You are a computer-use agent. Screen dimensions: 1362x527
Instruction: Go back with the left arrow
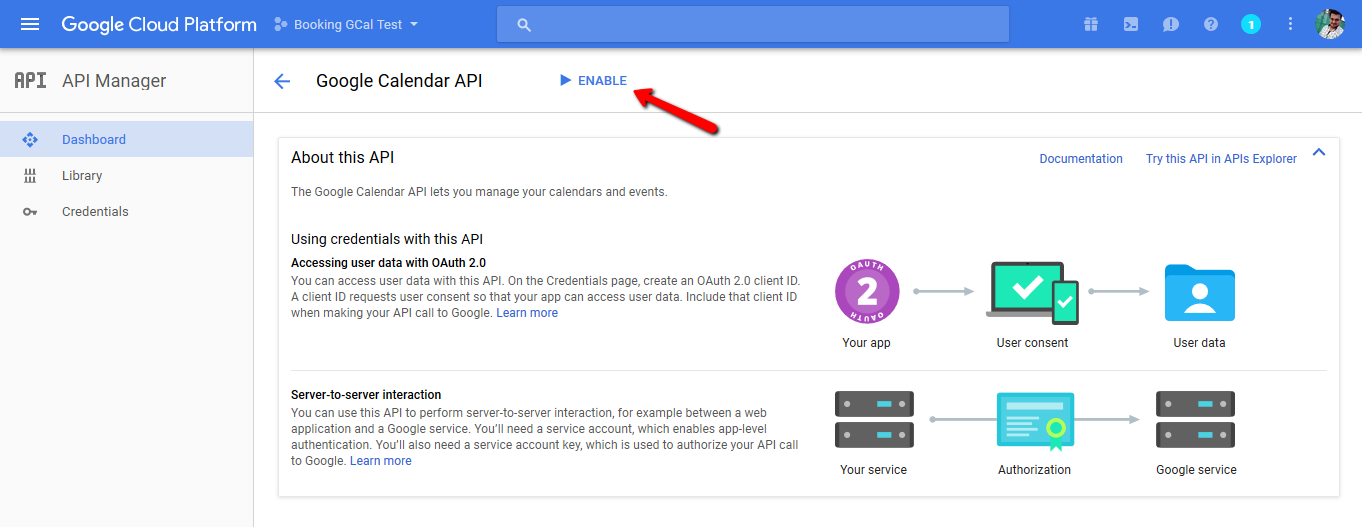282,82
